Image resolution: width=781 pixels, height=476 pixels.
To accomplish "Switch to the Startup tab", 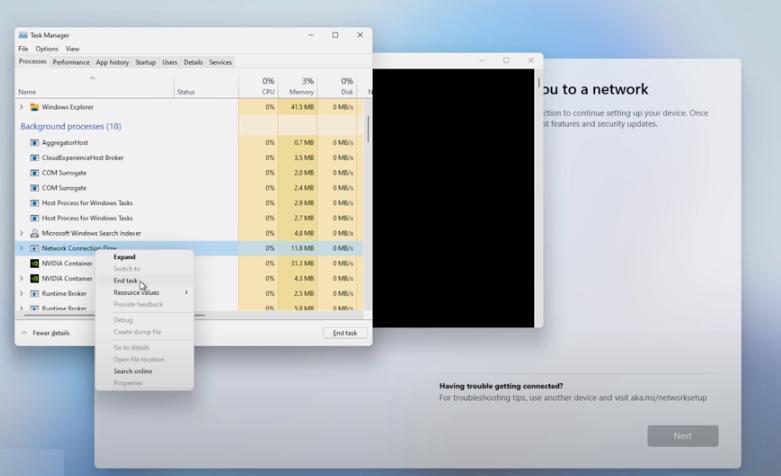I will click(145, 62).
